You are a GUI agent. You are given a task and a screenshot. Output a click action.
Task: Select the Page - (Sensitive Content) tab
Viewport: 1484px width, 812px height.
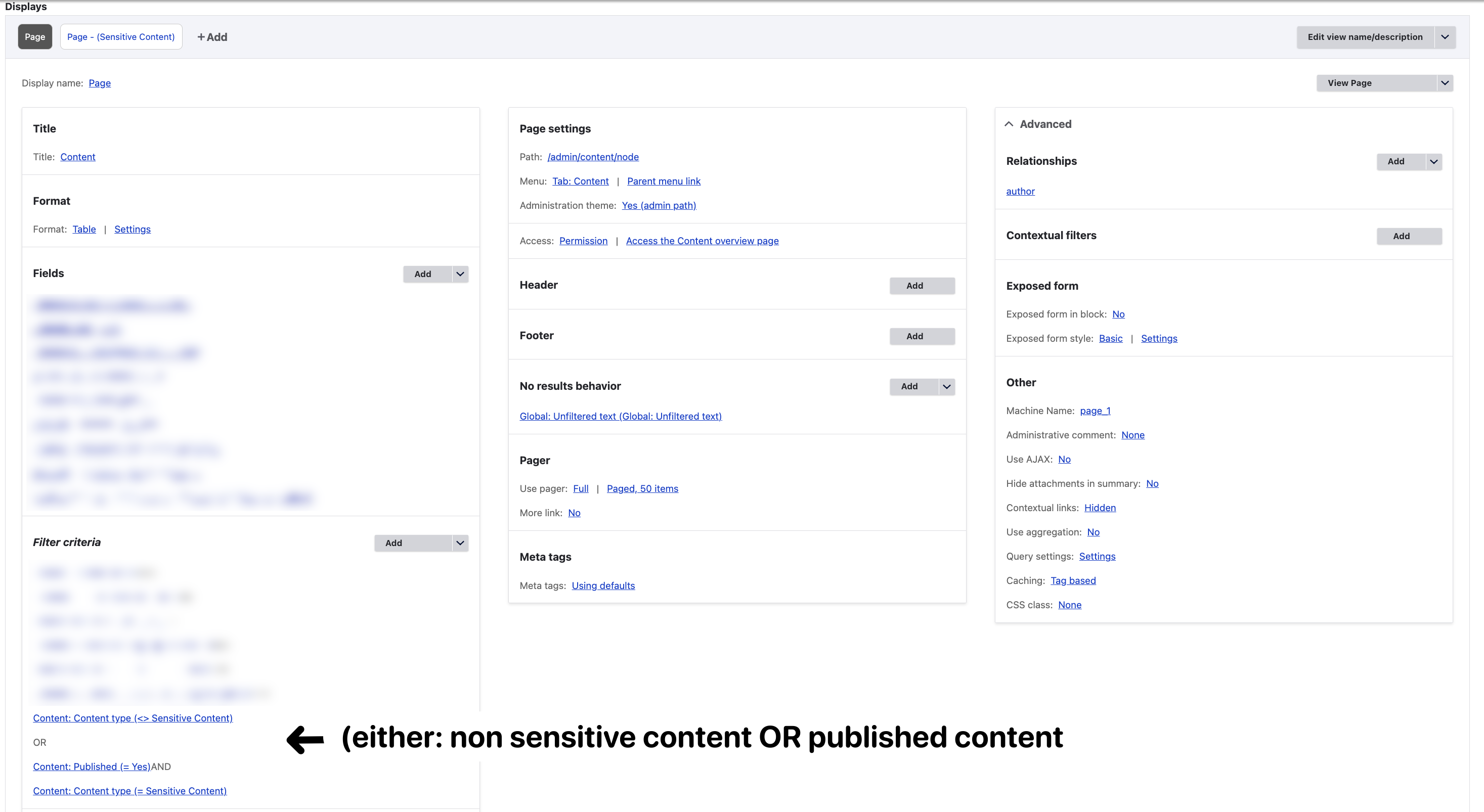tap(121, 37)
